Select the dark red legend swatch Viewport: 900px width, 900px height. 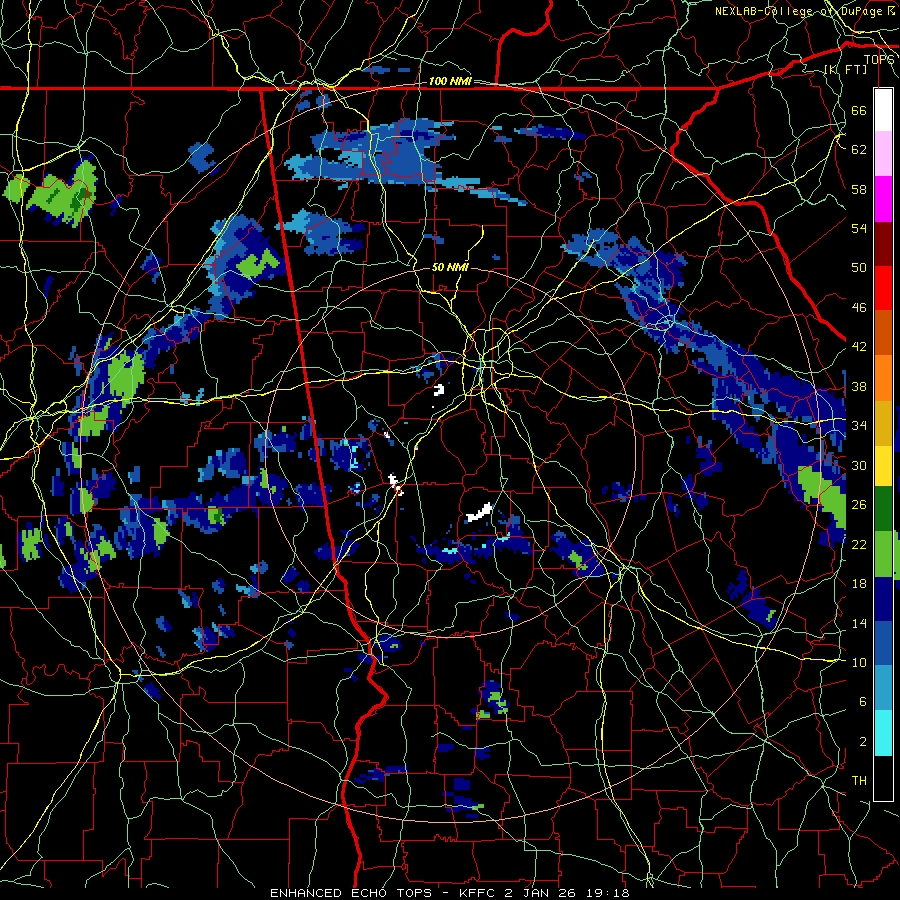pyautogui.click(x=883, y=243)
